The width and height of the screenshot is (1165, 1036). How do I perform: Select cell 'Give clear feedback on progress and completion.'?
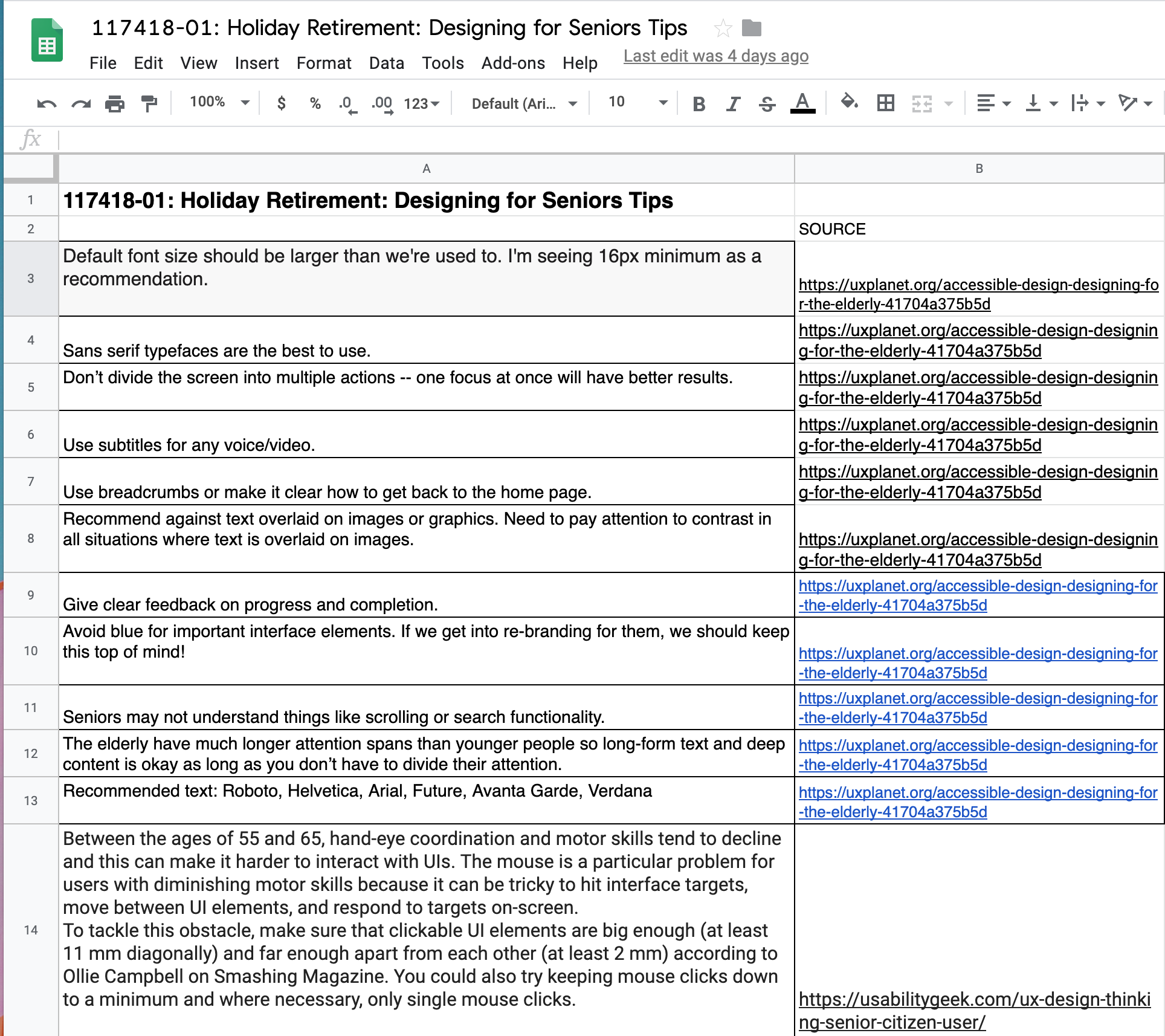point(427,595)
